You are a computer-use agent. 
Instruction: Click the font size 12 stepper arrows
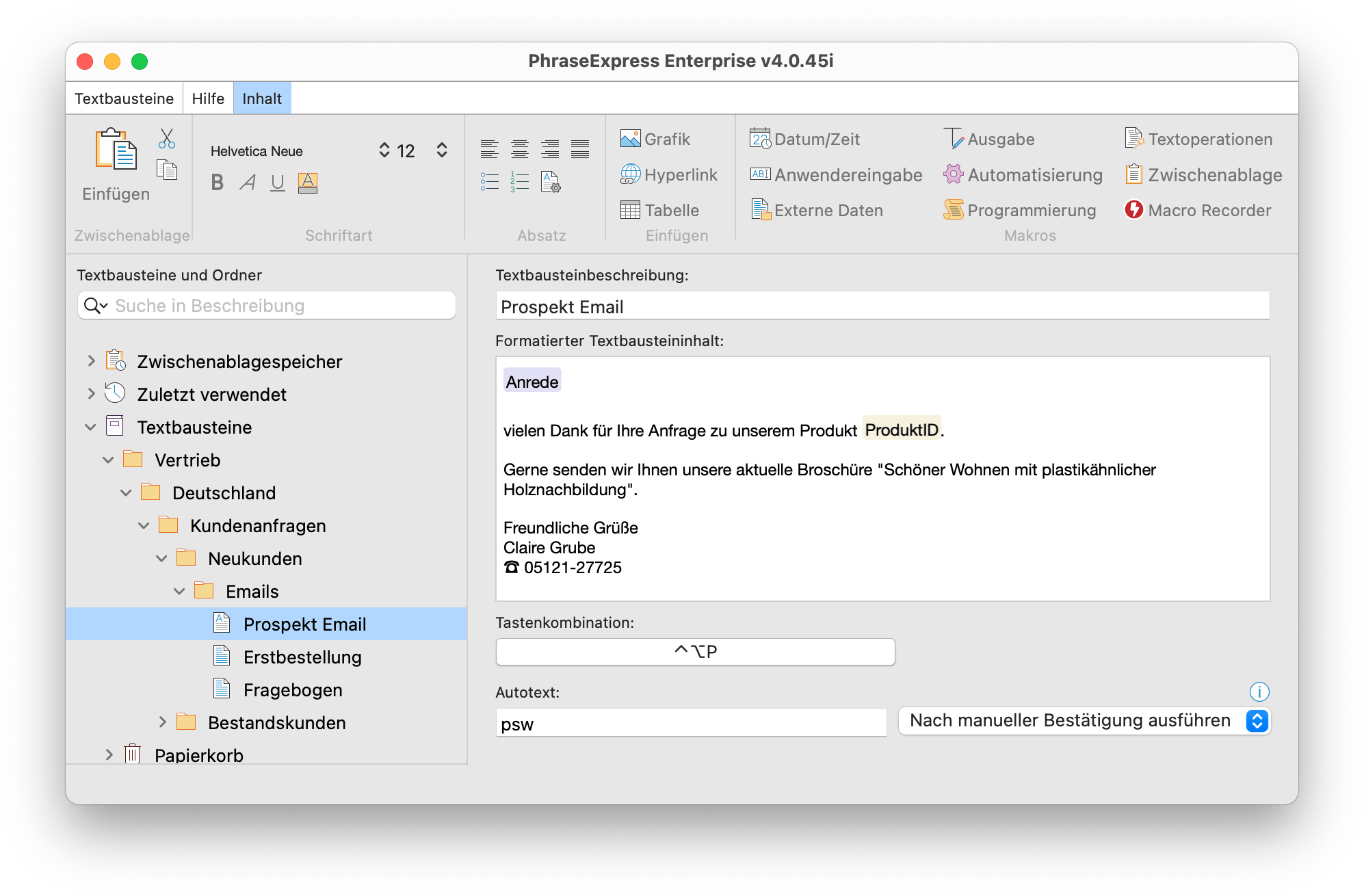(x=442, y=150)
